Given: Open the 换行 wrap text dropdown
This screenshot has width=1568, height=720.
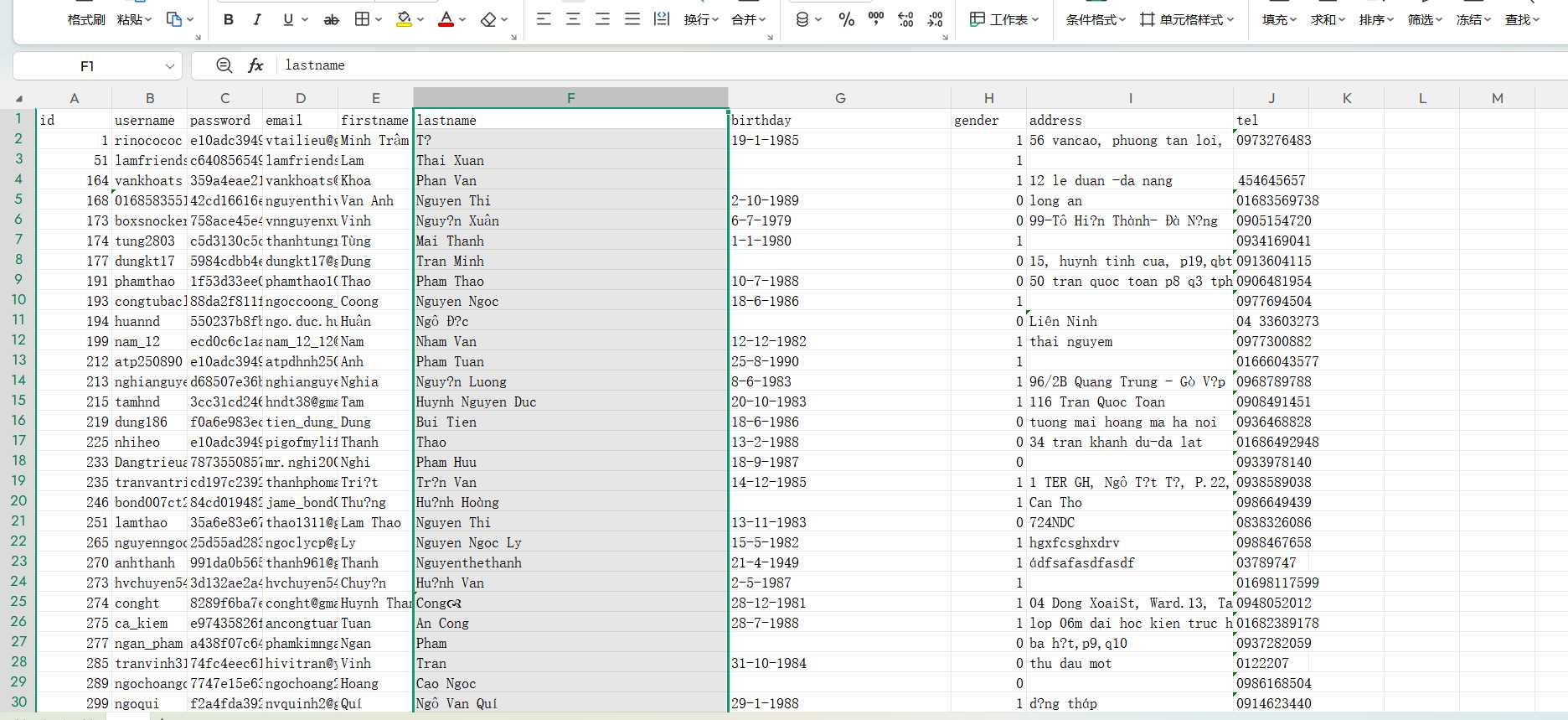Looking at the screenshot, I should click(701, 19).
